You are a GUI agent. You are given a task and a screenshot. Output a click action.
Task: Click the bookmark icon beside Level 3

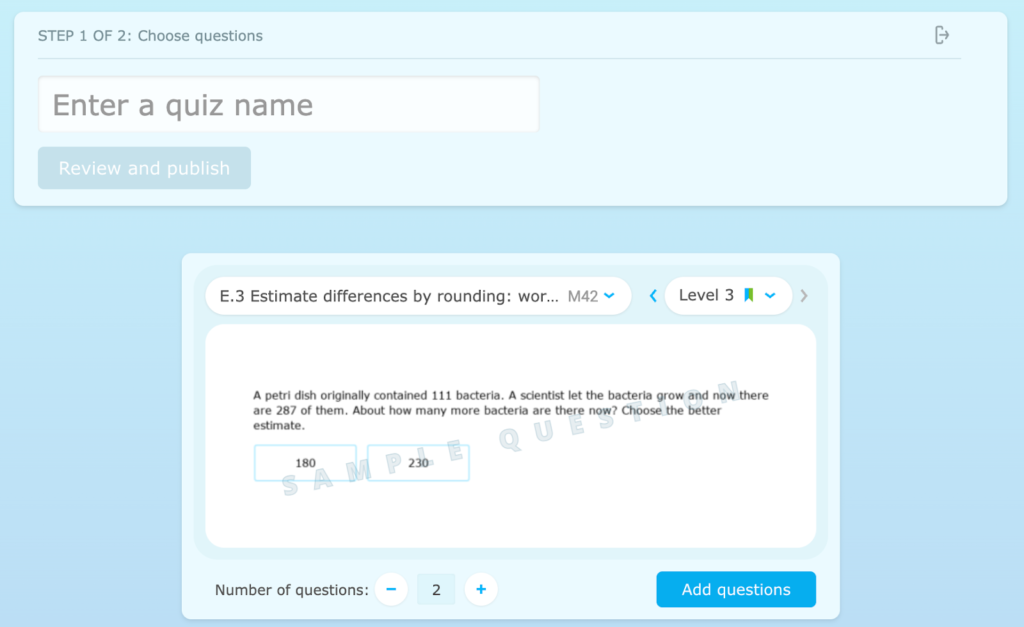(748, 296)
